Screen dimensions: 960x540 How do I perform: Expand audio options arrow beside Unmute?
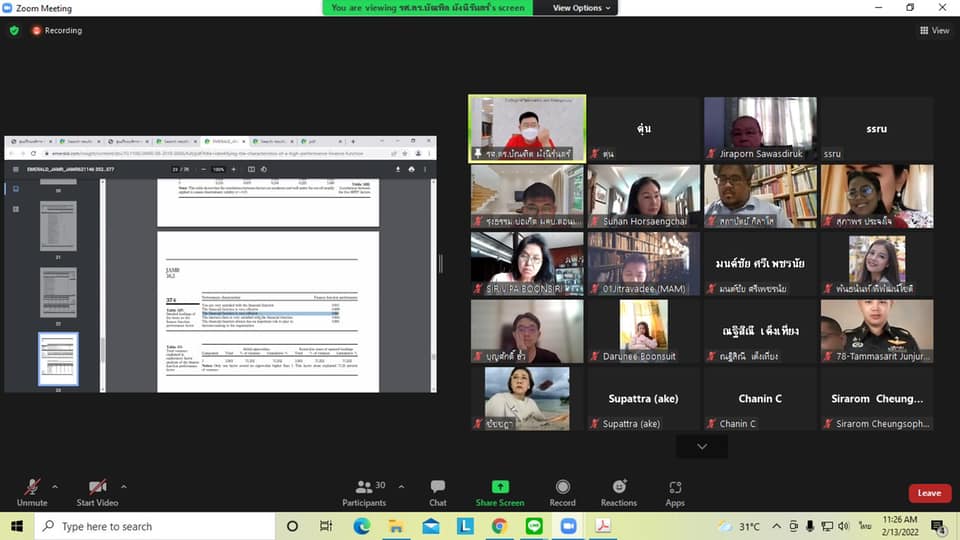(x=55, y=487)
